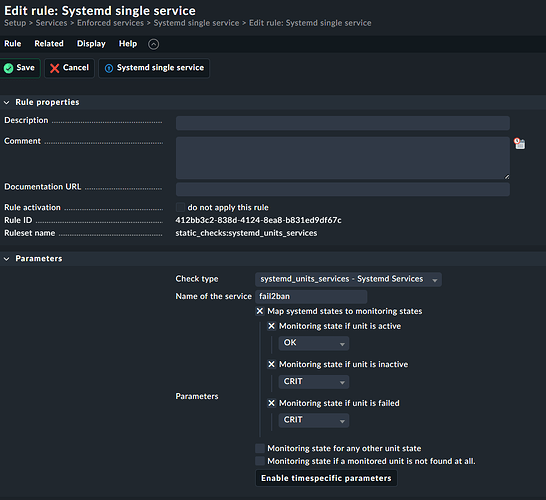Enable 'Monitoring state if a monitored unit is not found'

click(x=260, y=461)
